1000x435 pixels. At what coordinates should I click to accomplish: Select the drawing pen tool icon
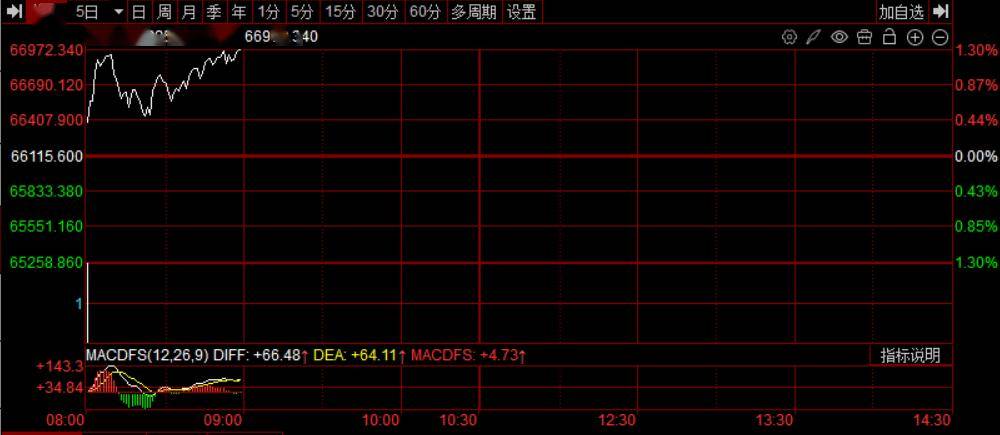tap(813, 37)
